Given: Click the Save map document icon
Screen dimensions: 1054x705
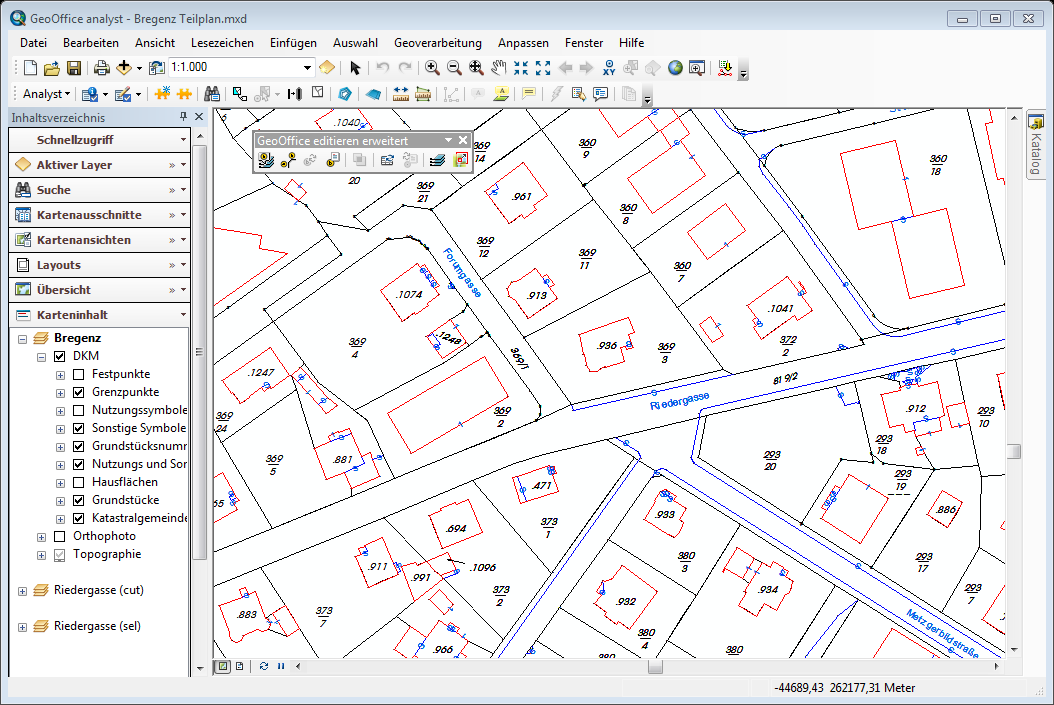Looking at the screenshot, I should click(74, 68).
